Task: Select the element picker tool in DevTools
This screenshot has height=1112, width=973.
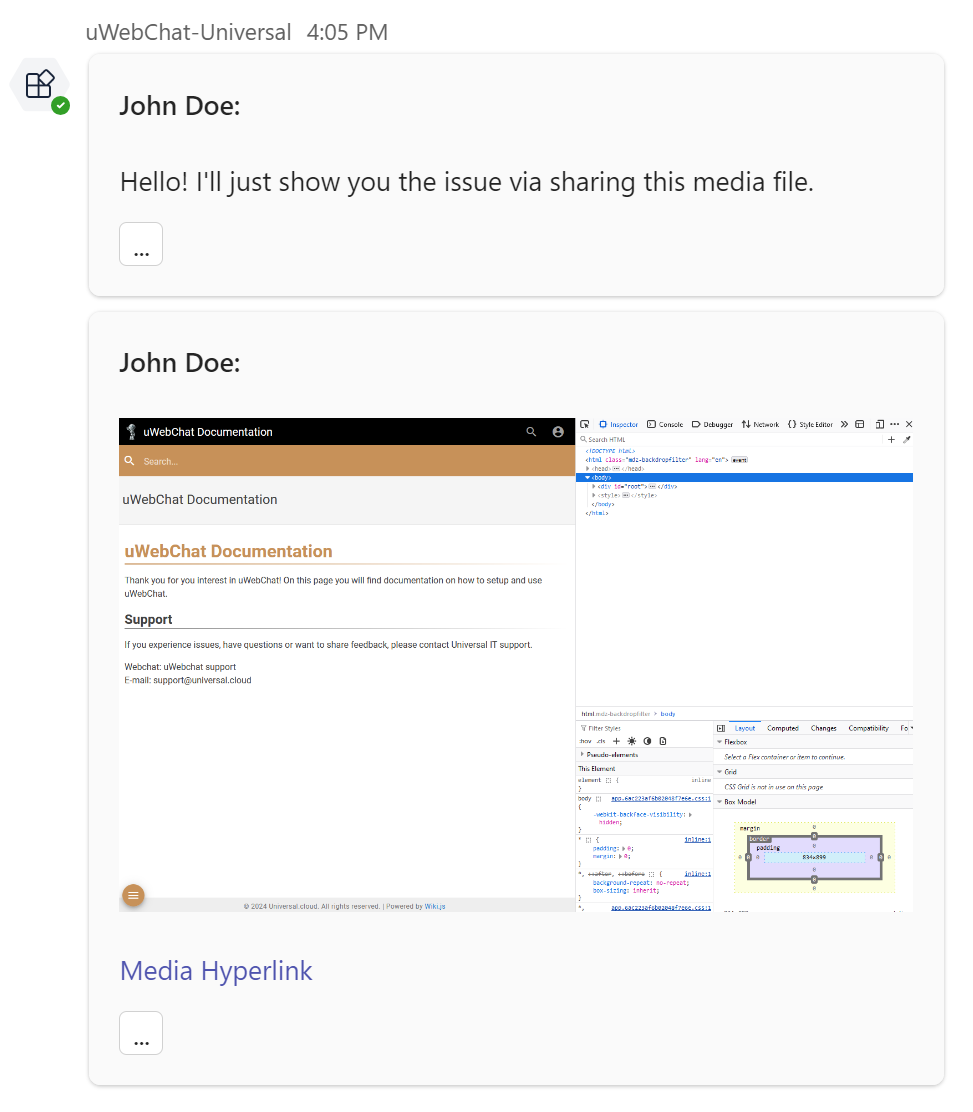Action: coord(585,424)
